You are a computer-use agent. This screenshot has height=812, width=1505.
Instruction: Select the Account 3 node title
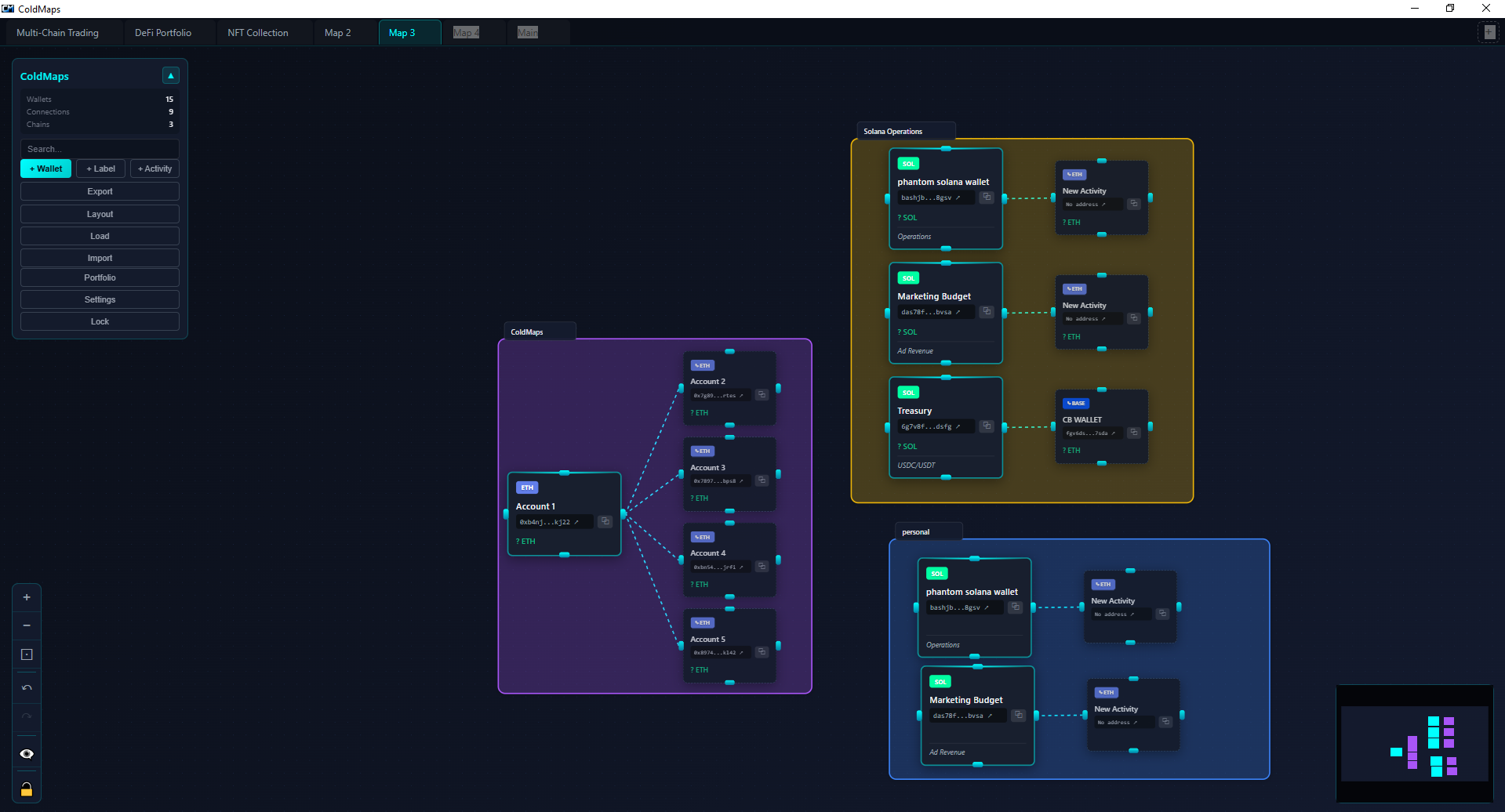point(707,468)
